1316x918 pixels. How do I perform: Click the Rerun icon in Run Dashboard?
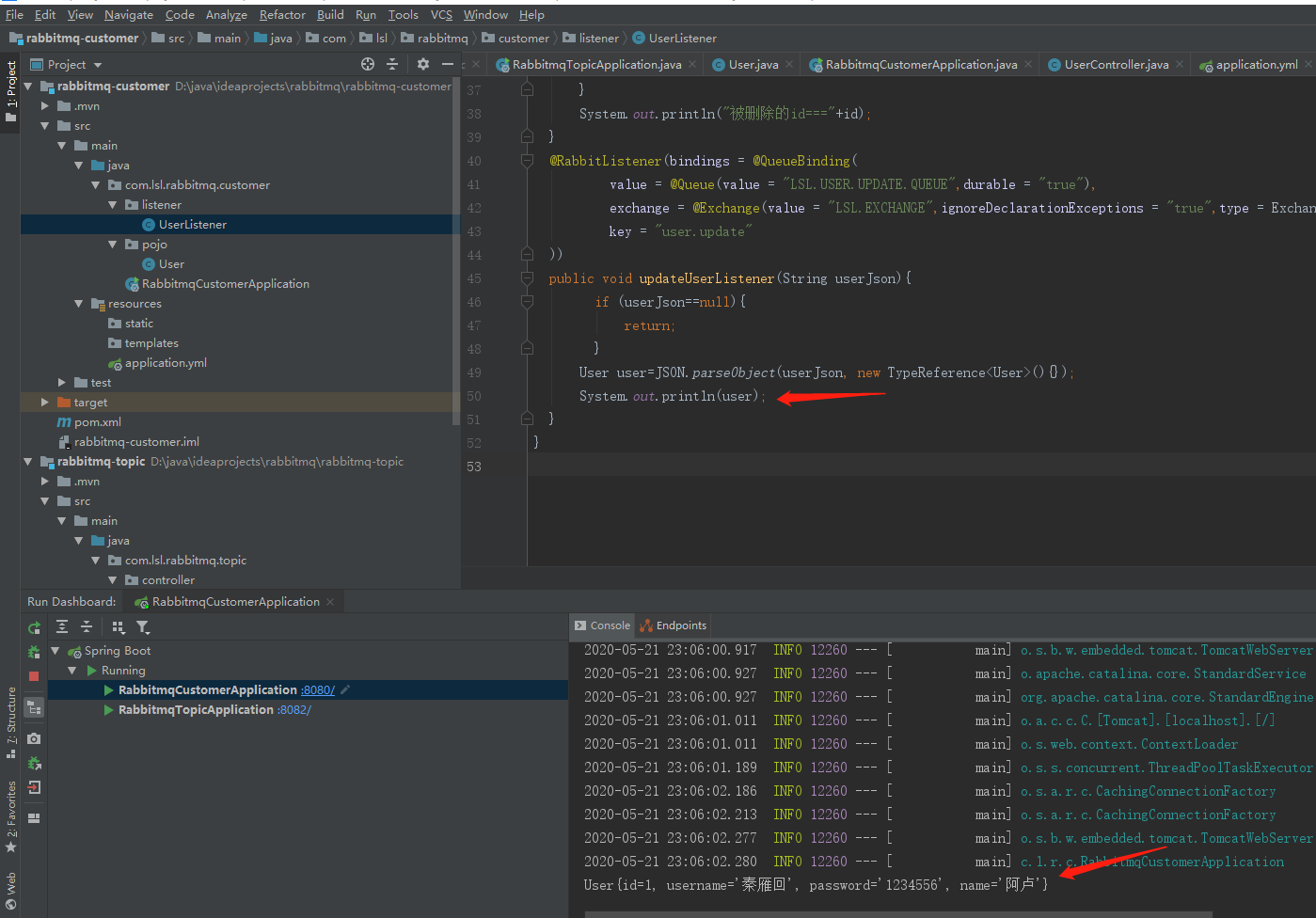click(x=34, y=627)
